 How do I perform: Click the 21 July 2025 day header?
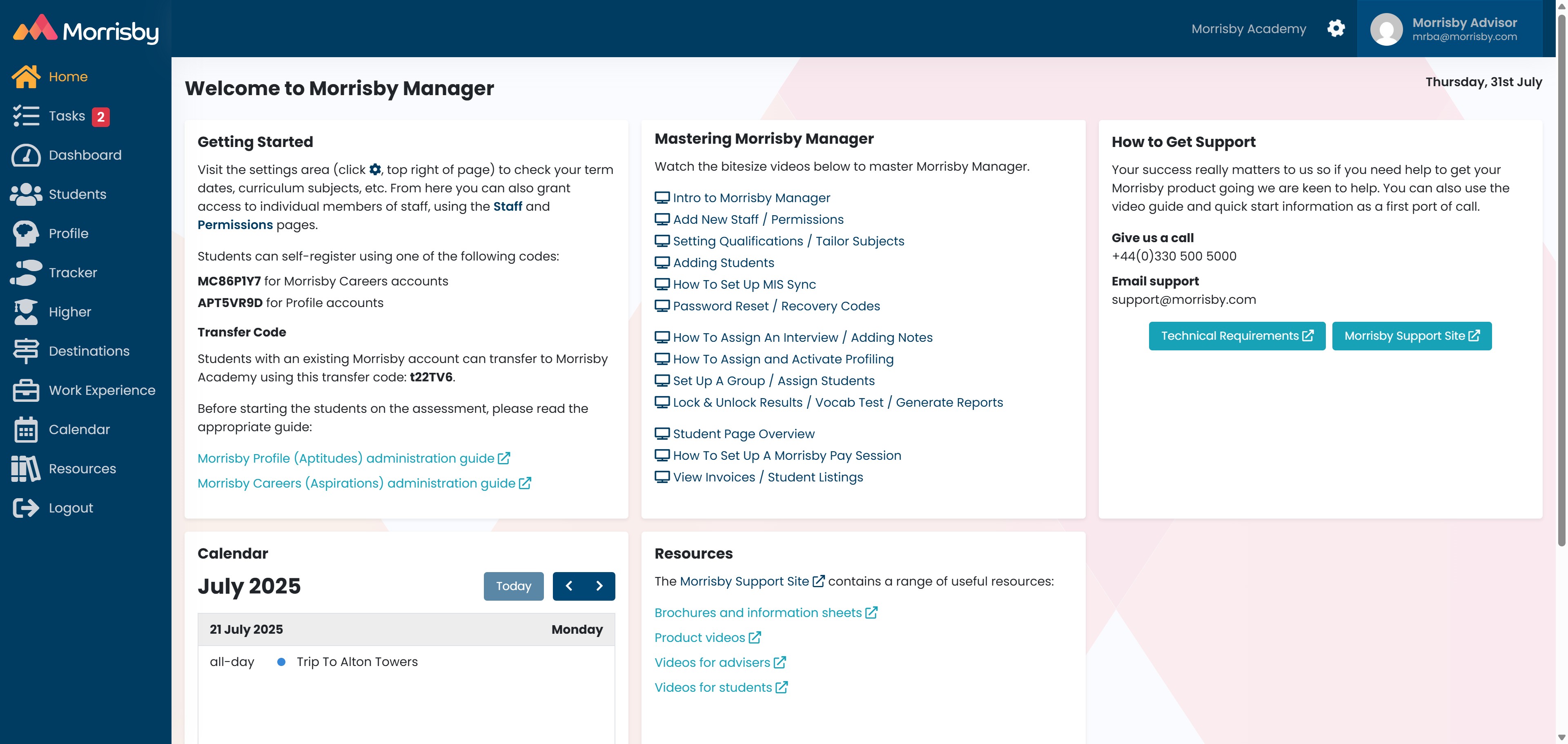coord(406,630)
